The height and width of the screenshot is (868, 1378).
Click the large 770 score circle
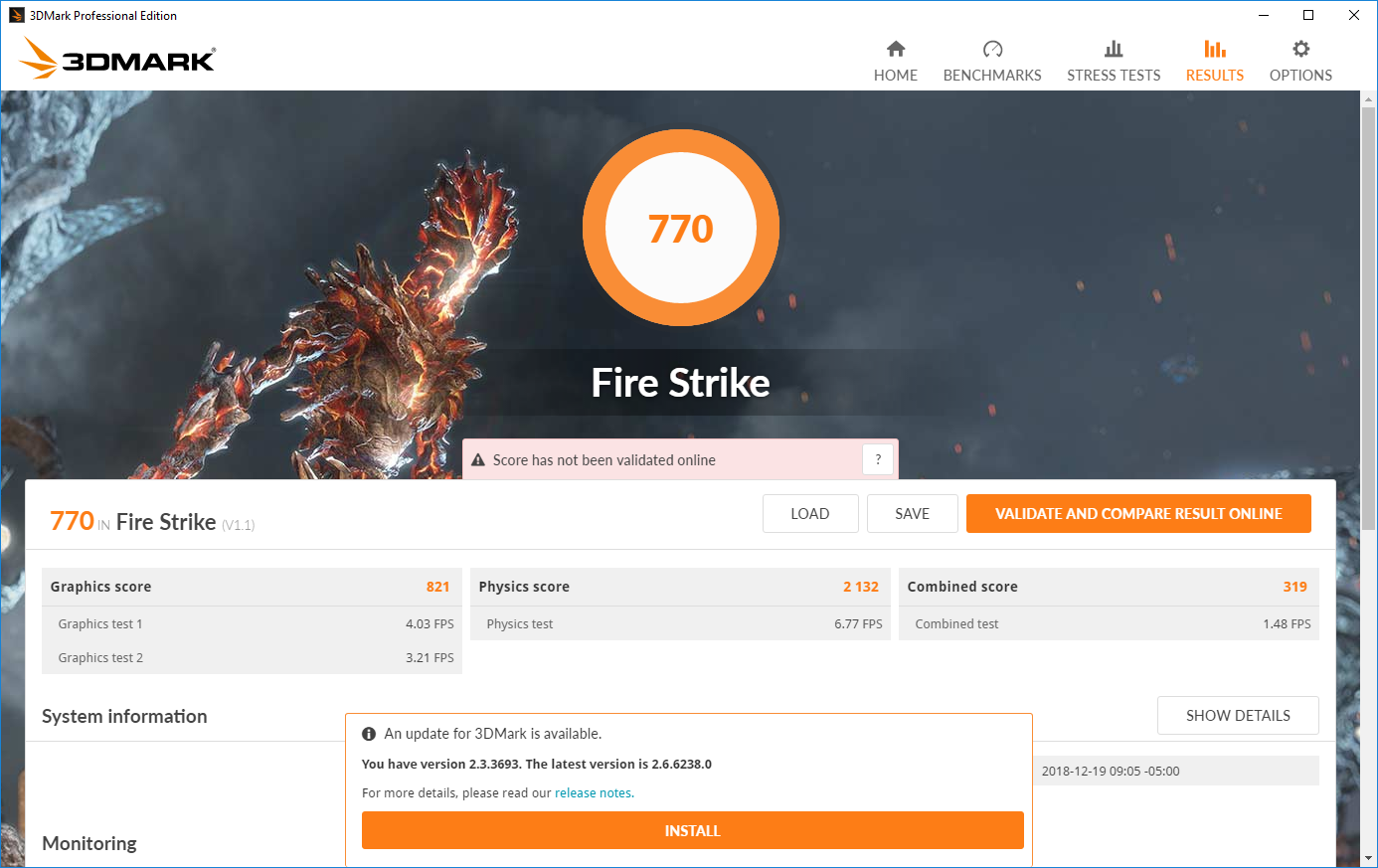(681, 229)
